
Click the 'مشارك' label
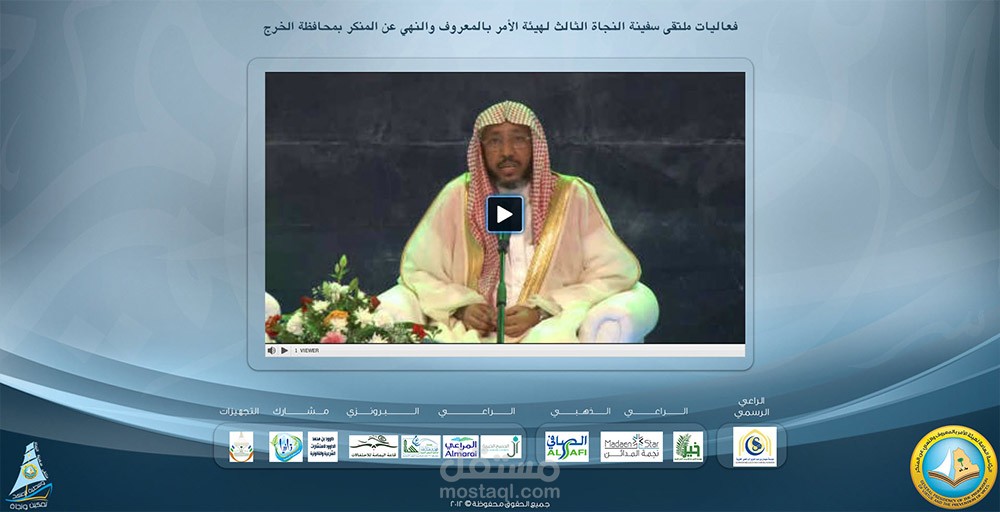point(300,411)
